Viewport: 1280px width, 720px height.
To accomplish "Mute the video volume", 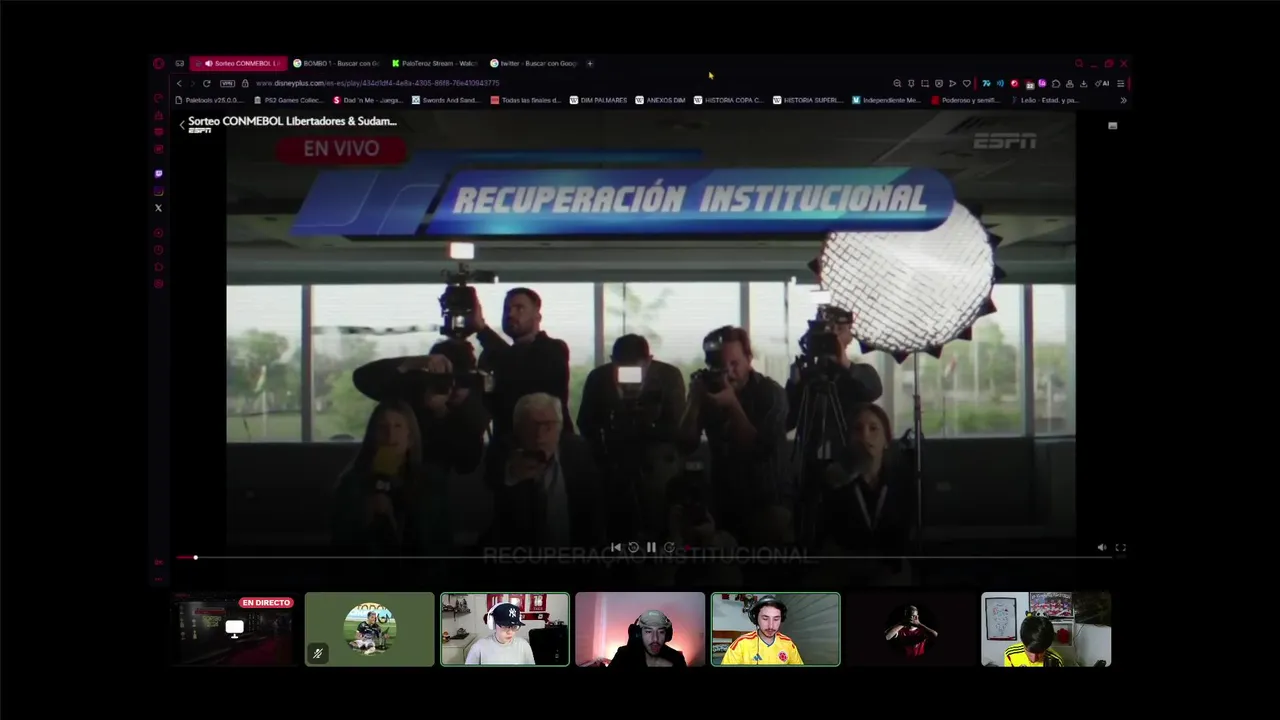I will [1102, 547].
